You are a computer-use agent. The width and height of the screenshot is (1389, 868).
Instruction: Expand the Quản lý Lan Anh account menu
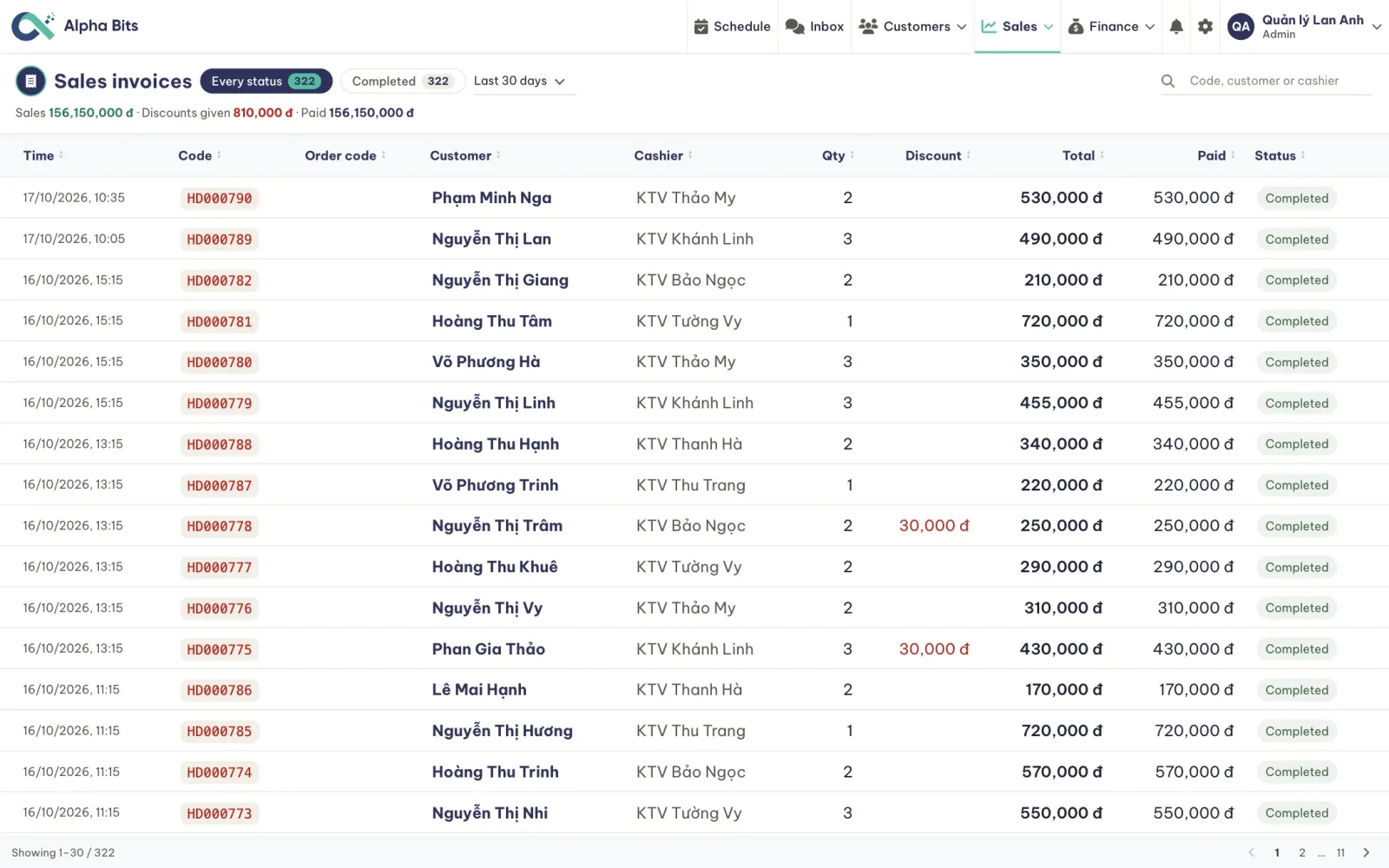pos(1305,26)
